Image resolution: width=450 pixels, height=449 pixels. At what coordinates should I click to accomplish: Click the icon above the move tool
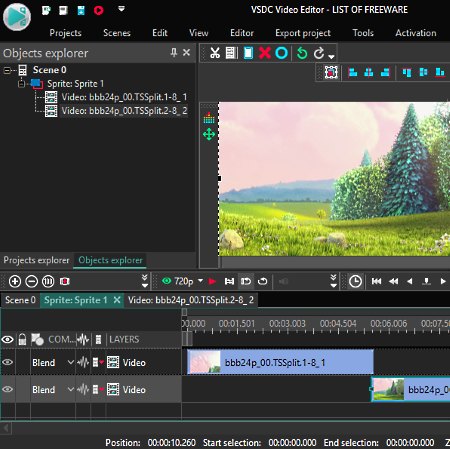tap(209, 118)
